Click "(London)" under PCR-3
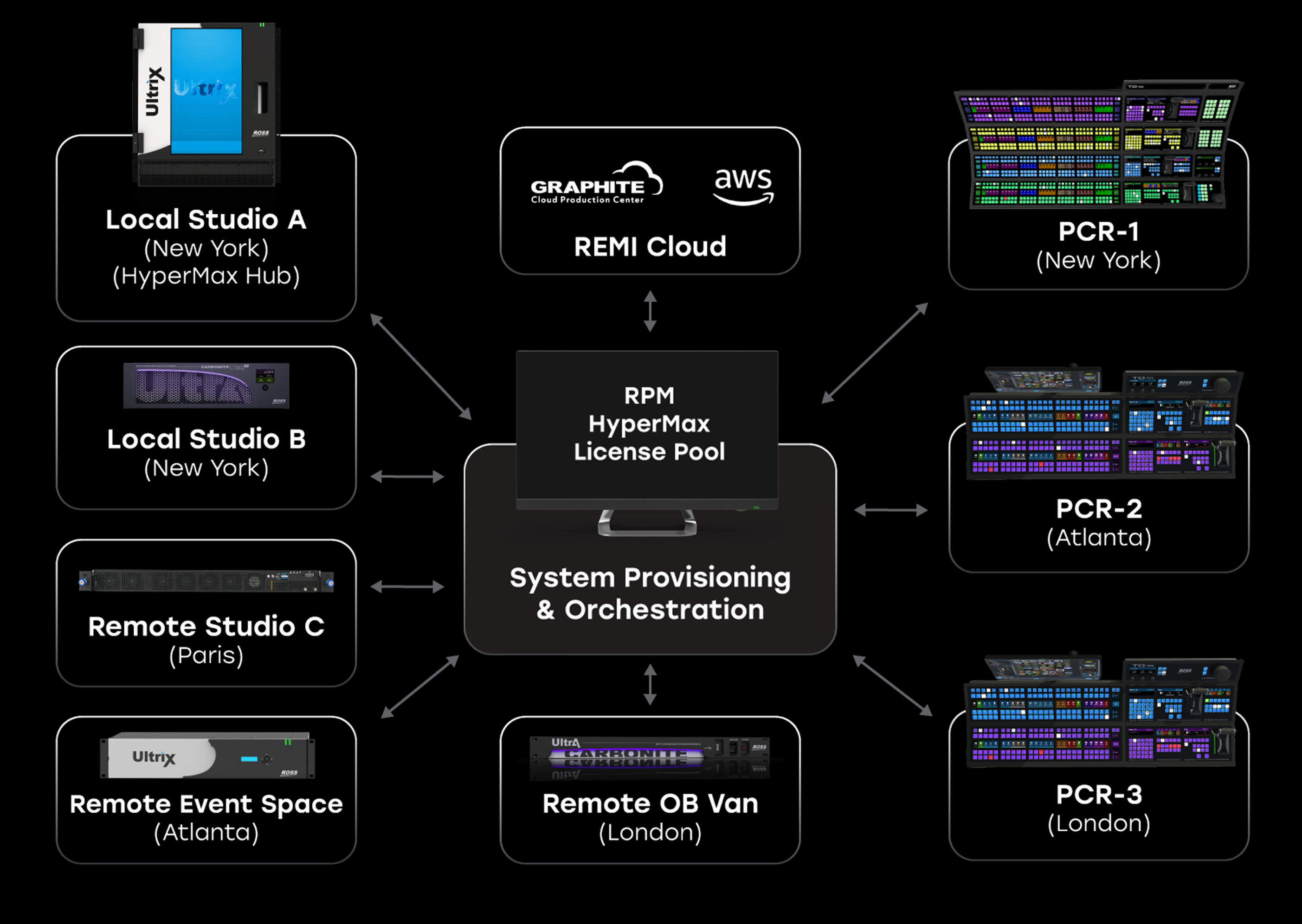1302x924 pixels. tap(1099, 823)
